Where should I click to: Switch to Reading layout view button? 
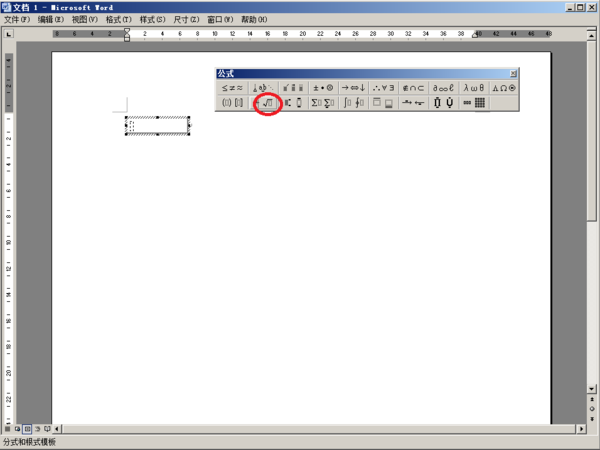47,429
